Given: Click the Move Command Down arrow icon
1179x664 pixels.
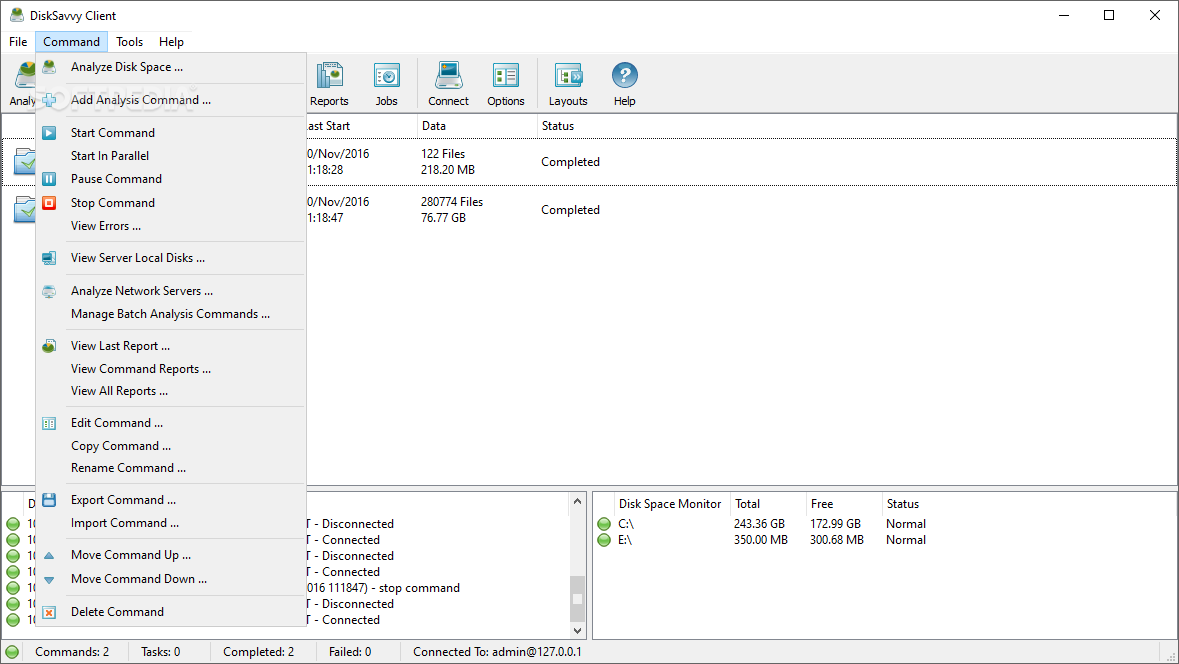Looking at the screenshot, I should pyautogui.click(x=49, y=580).
